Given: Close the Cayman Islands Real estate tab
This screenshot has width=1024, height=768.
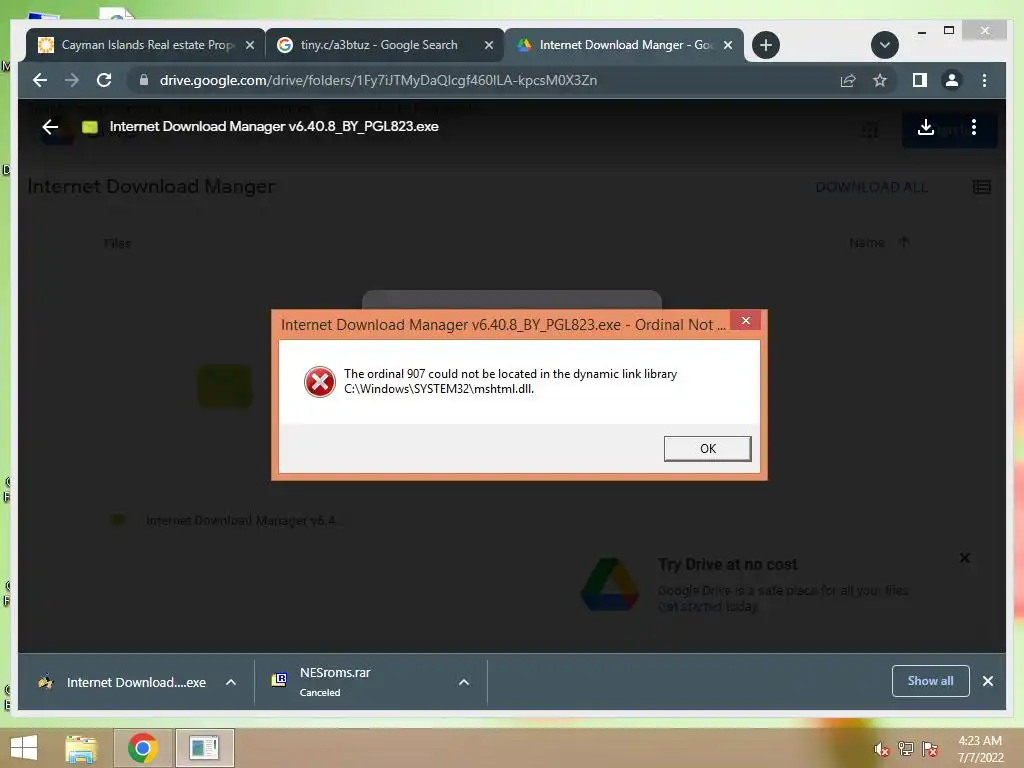Looking at the screenshot, I should (x=249, y=45).
